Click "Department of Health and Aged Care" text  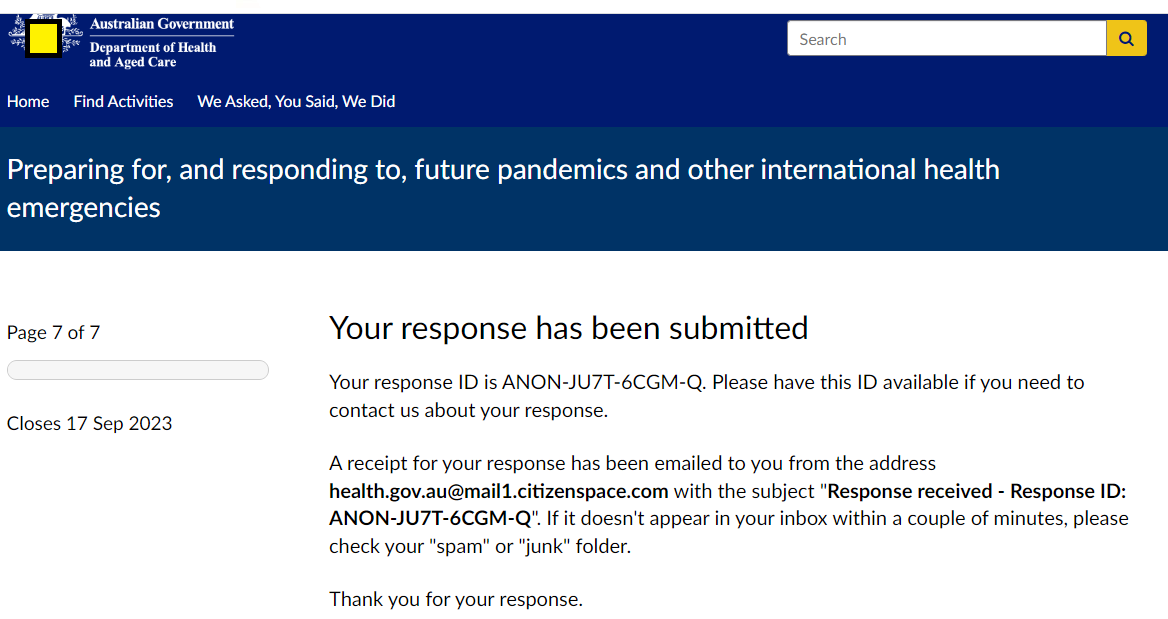pos(152,55)
